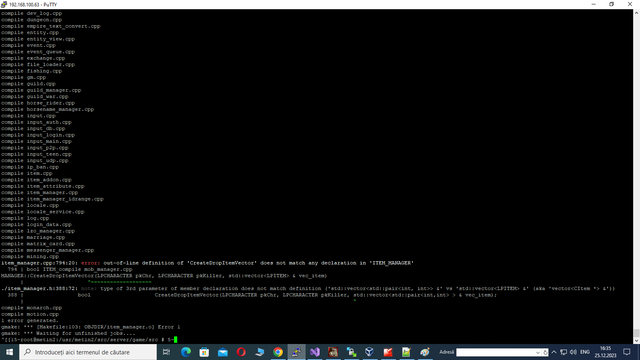Click 'compile motion.cpp' line
This screenshot has width=640, height=360.
pos(30,314)
